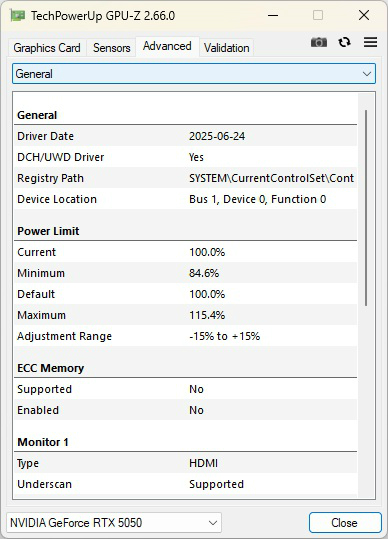
Task: Click the Monitor 1 section header
Action: (x=43, y=442)
